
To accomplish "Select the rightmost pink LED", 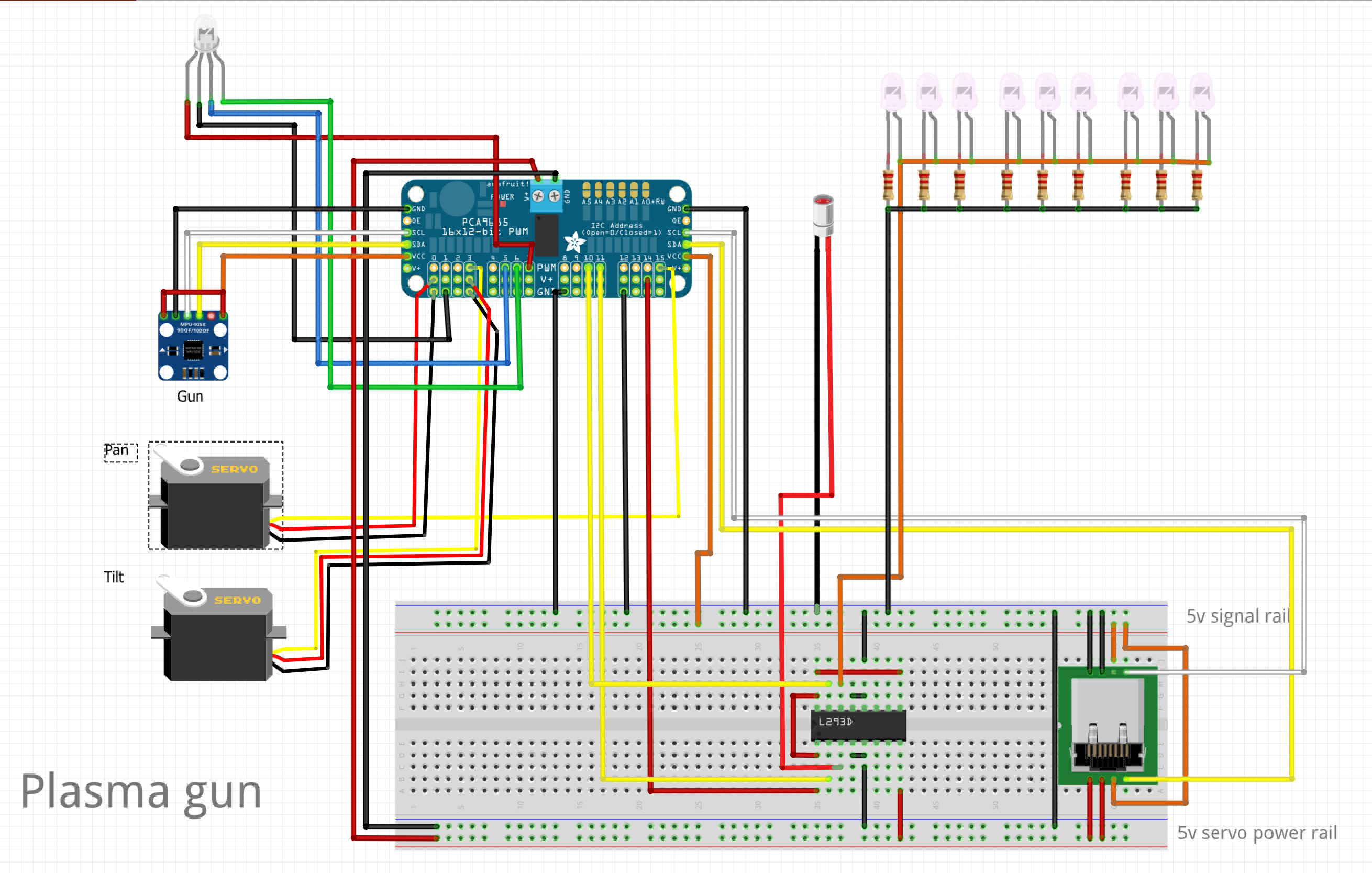I will coord(1201,91).
